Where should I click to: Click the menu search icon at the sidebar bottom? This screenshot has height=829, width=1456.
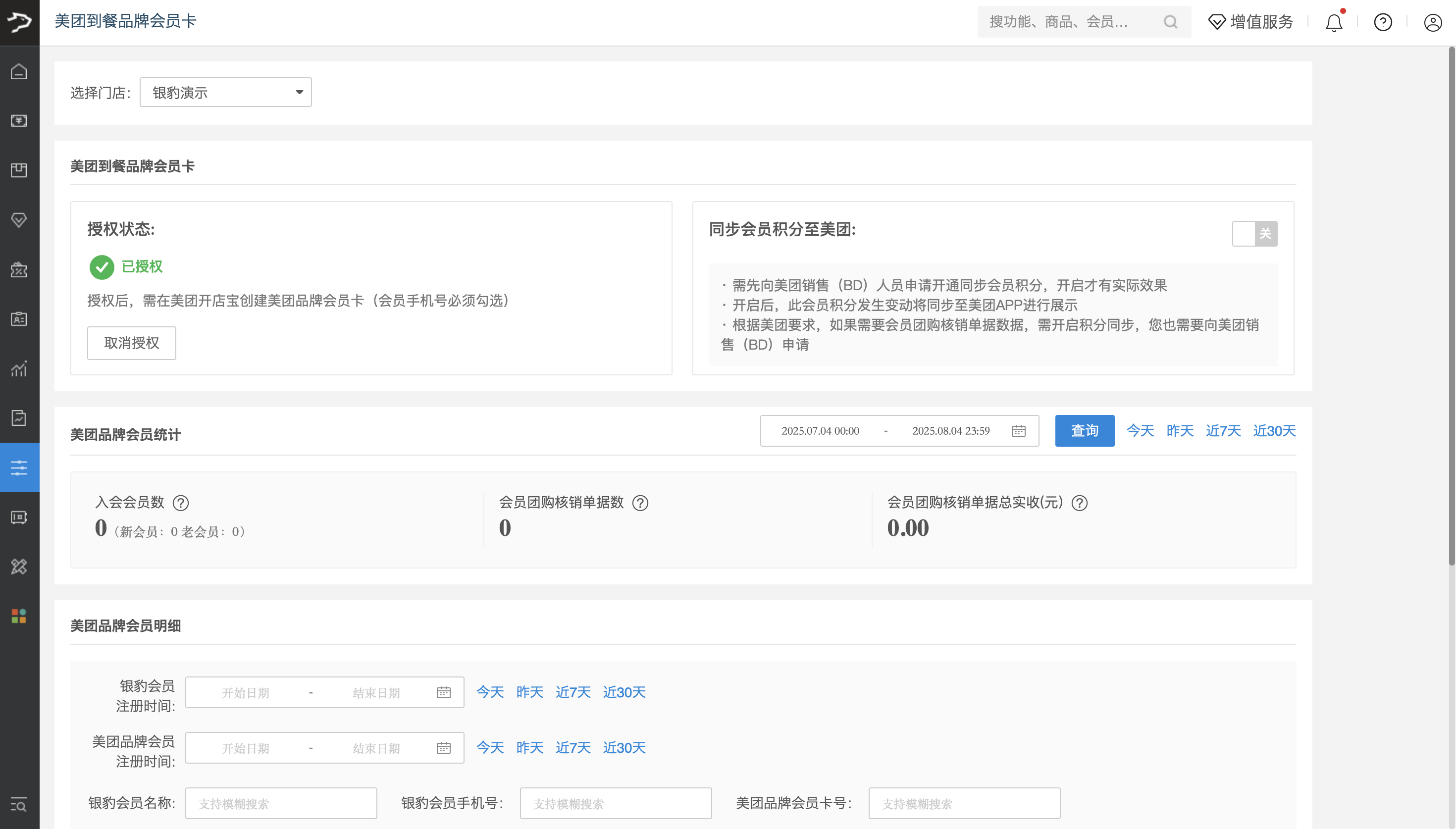[19, 805]
